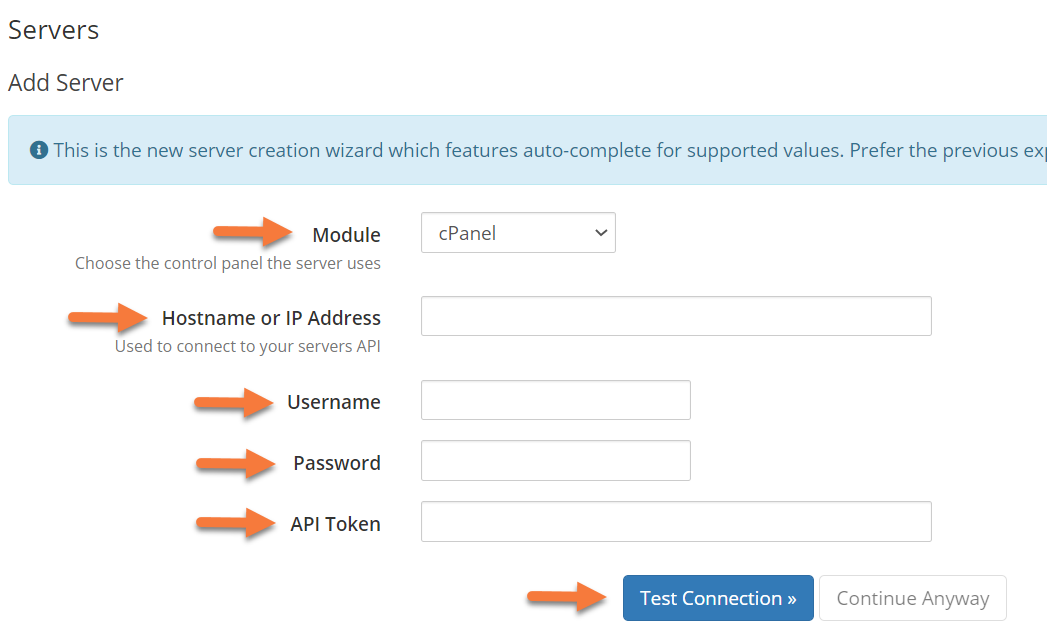The width and height of the screenshot is (1047, 636).
Task: Click the Hostname or IP Address label
Action: [271, 318]
